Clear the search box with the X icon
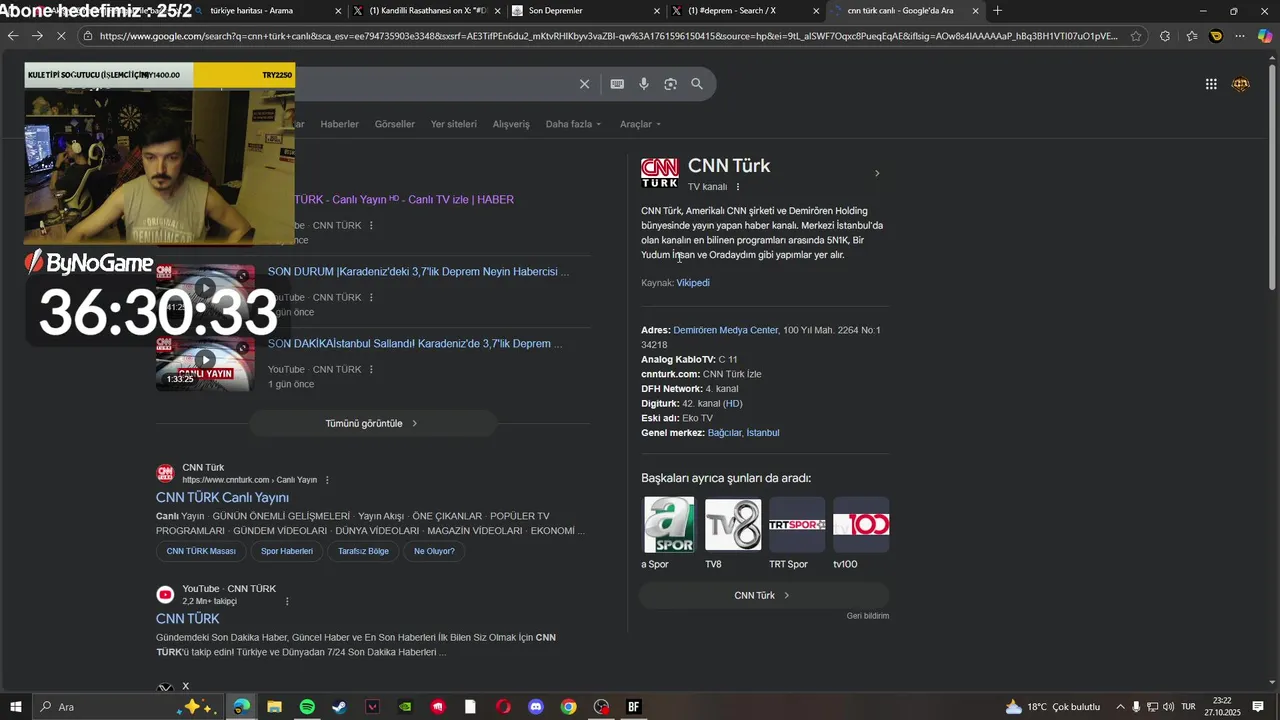 pyautogui.click(x=585, y=84)
